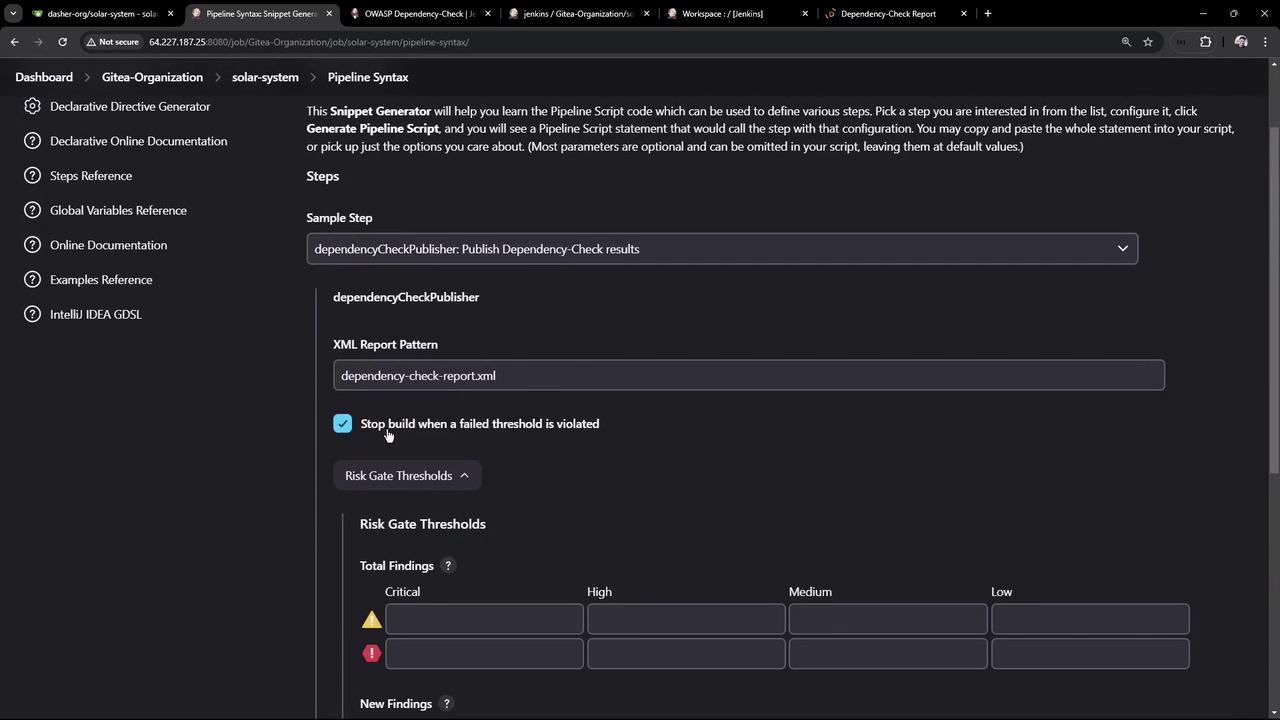The height and width of the screenshot is (720, 1280).
Task: Open Declarative Directive Generator gear icon
Action: point(32,106)
